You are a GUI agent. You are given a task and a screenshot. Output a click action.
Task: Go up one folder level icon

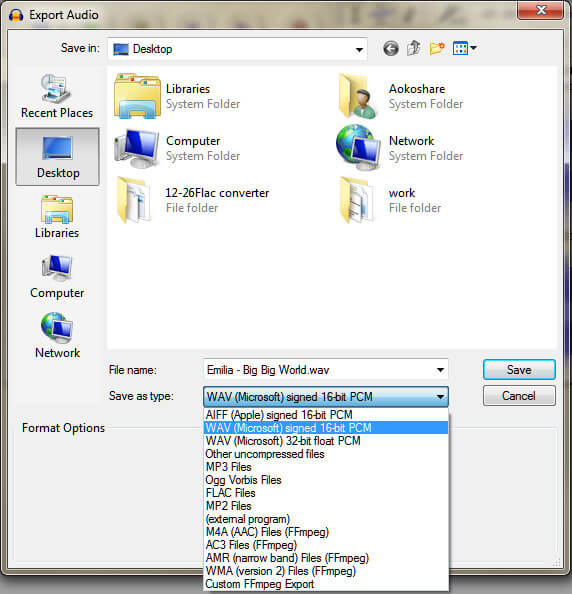tap(413, 48)
